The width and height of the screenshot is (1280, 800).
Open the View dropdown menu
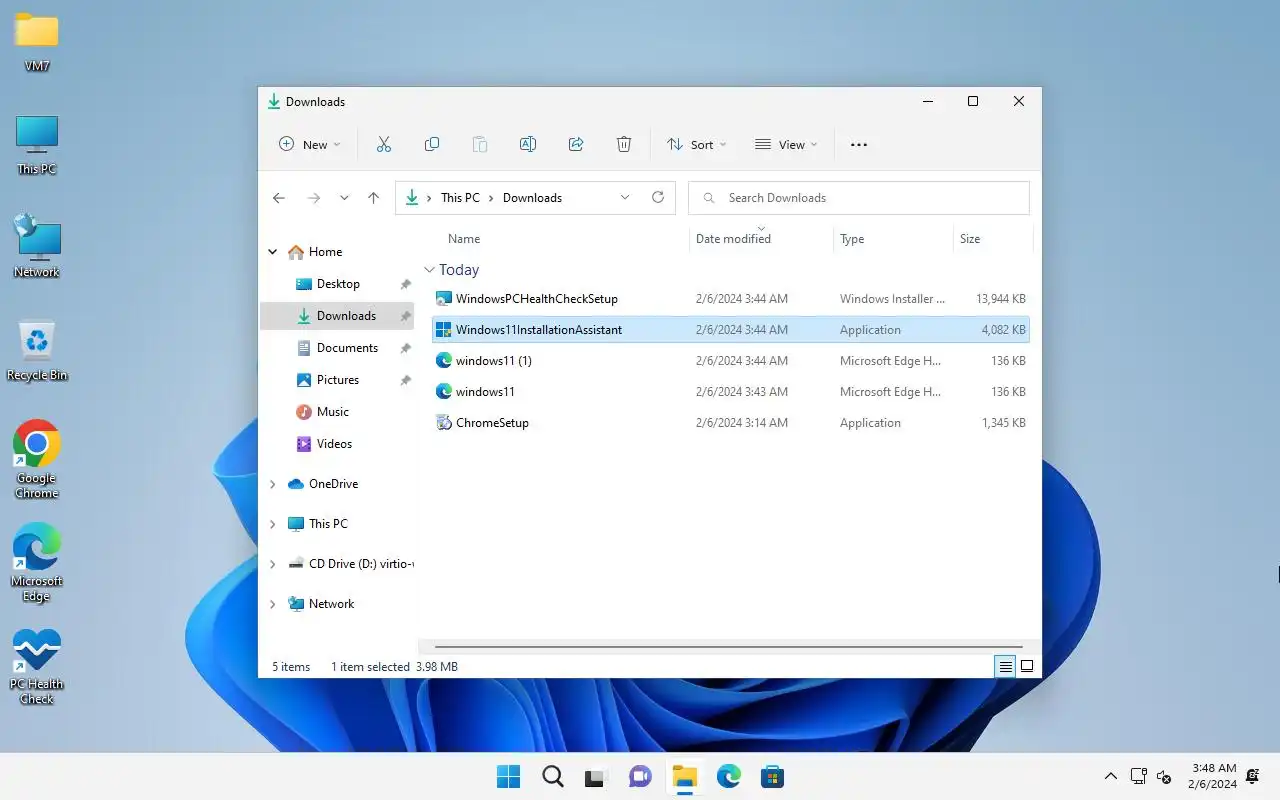pyautogui.click(x=786, y=145)
